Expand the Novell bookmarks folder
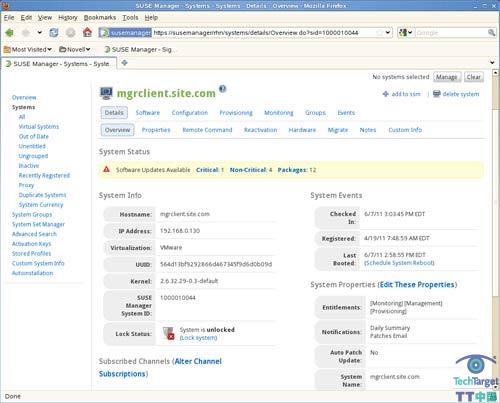Screen dimensions: 500x403 click(x=75, y=49)
